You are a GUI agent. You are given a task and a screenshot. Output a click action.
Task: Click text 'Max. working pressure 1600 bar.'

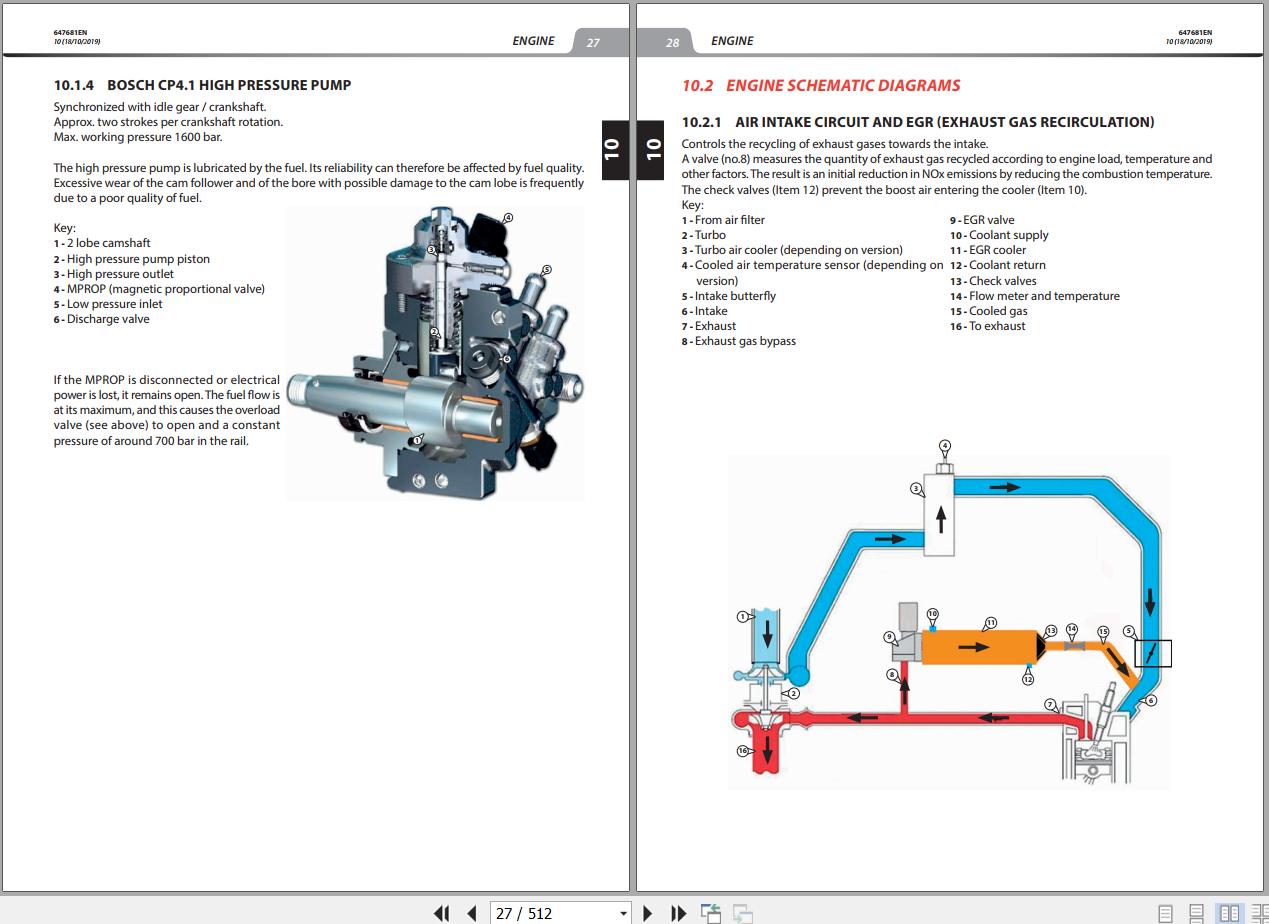(x=138, y=137)
